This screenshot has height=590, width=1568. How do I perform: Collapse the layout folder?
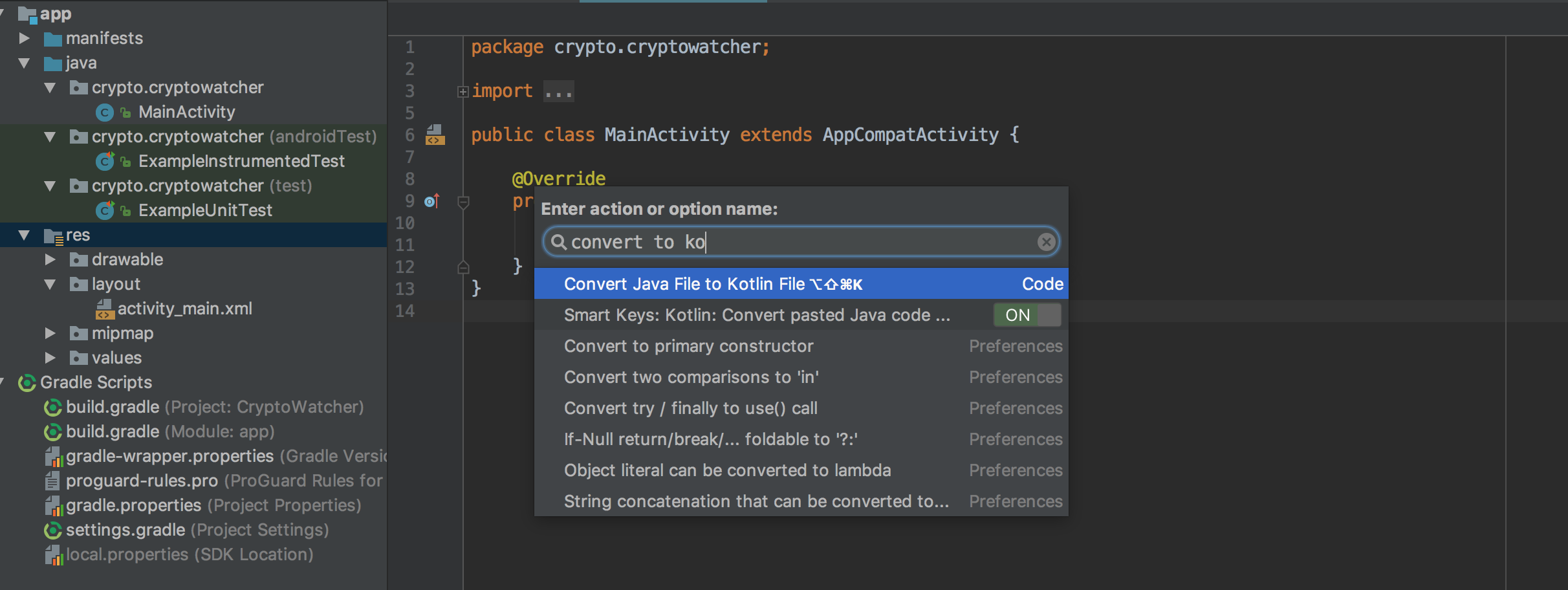[x=50, y=285]
